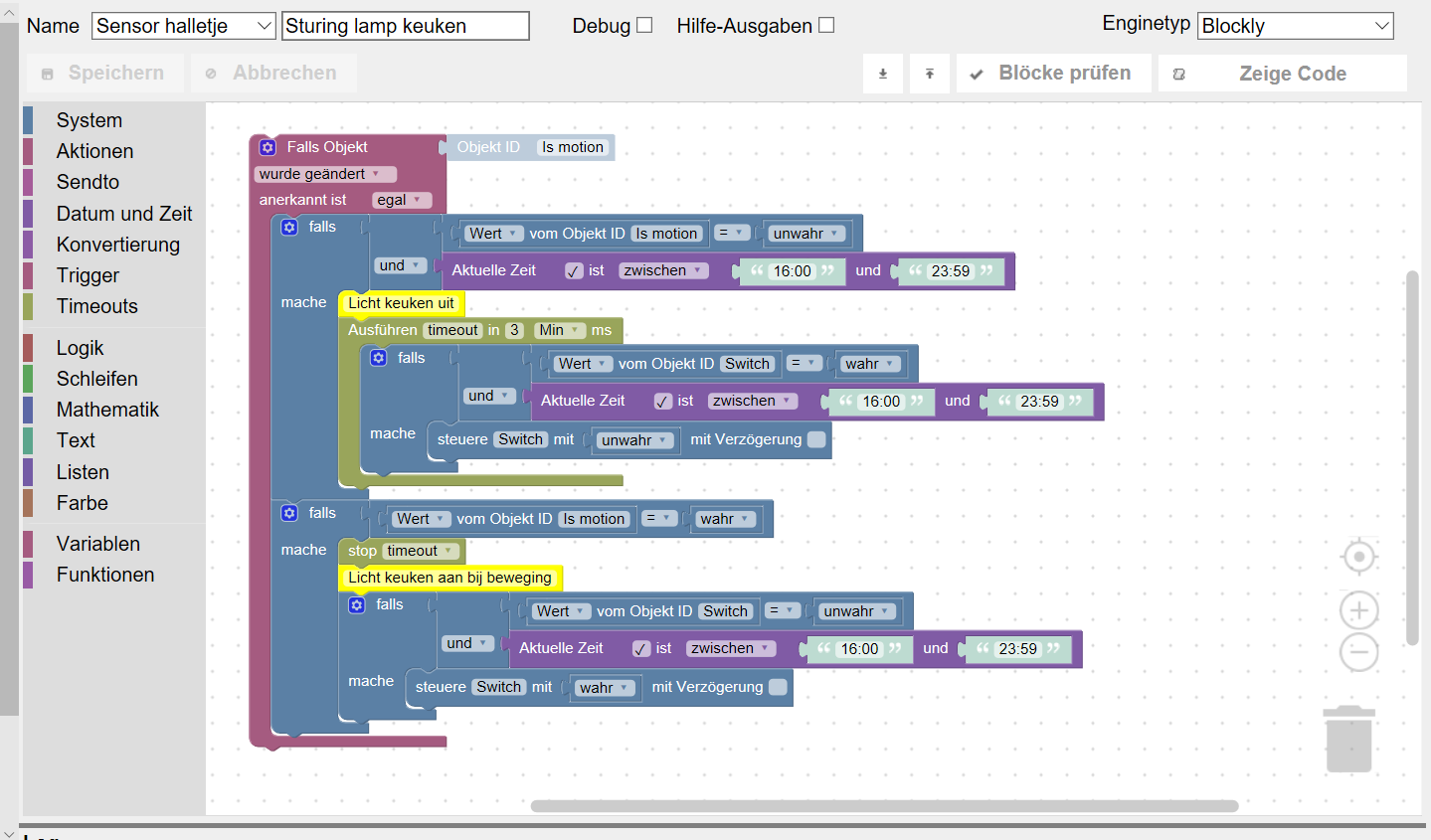Image resolution: width=1431 pixels, height=840 pixels.
Task: Open zwischen dropdown in first Aktuelle Zeit
Action: [663, 270]
